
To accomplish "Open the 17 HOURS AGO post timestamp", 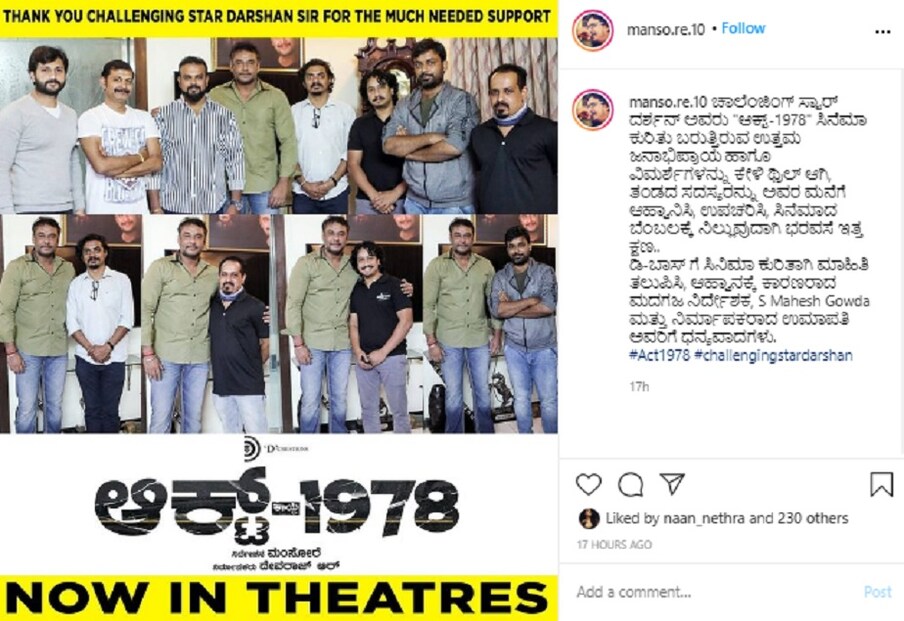I will coord(615,544).
